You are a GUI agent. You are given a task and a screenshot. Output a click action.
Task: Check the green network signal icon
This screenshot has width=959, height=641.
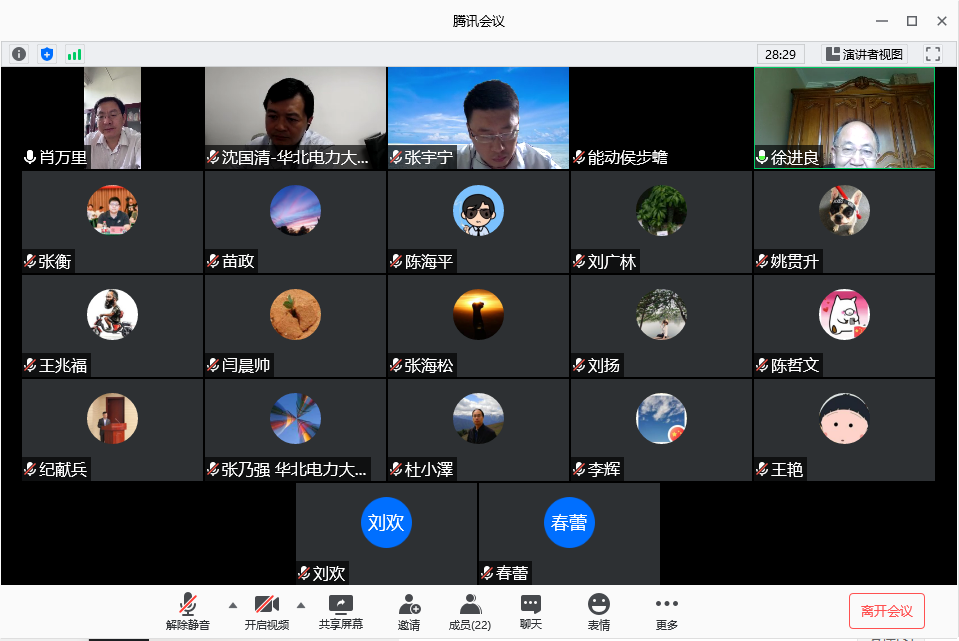click(x=74, y=54)
